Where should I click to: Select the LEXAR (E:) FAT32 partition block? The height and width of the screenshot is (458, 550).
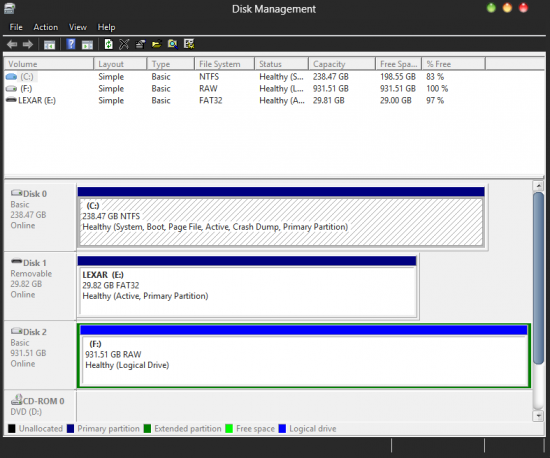coord(247,287)
